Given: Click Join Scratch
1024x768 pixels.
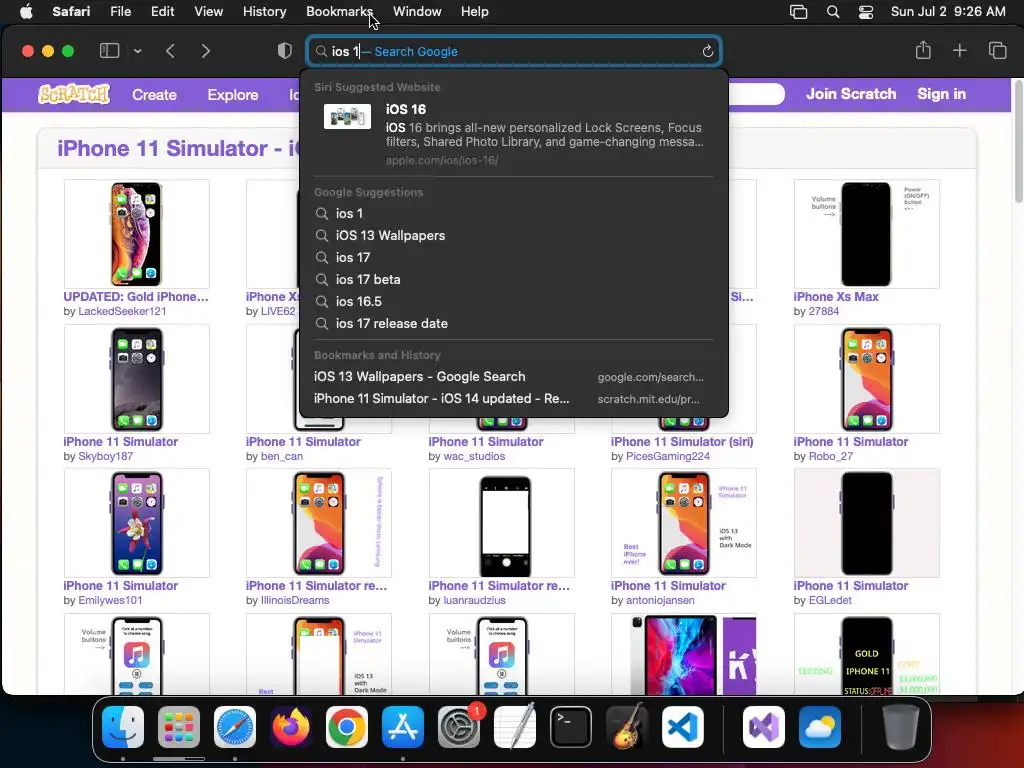Looking at the screenshot, I should (851, 94).
